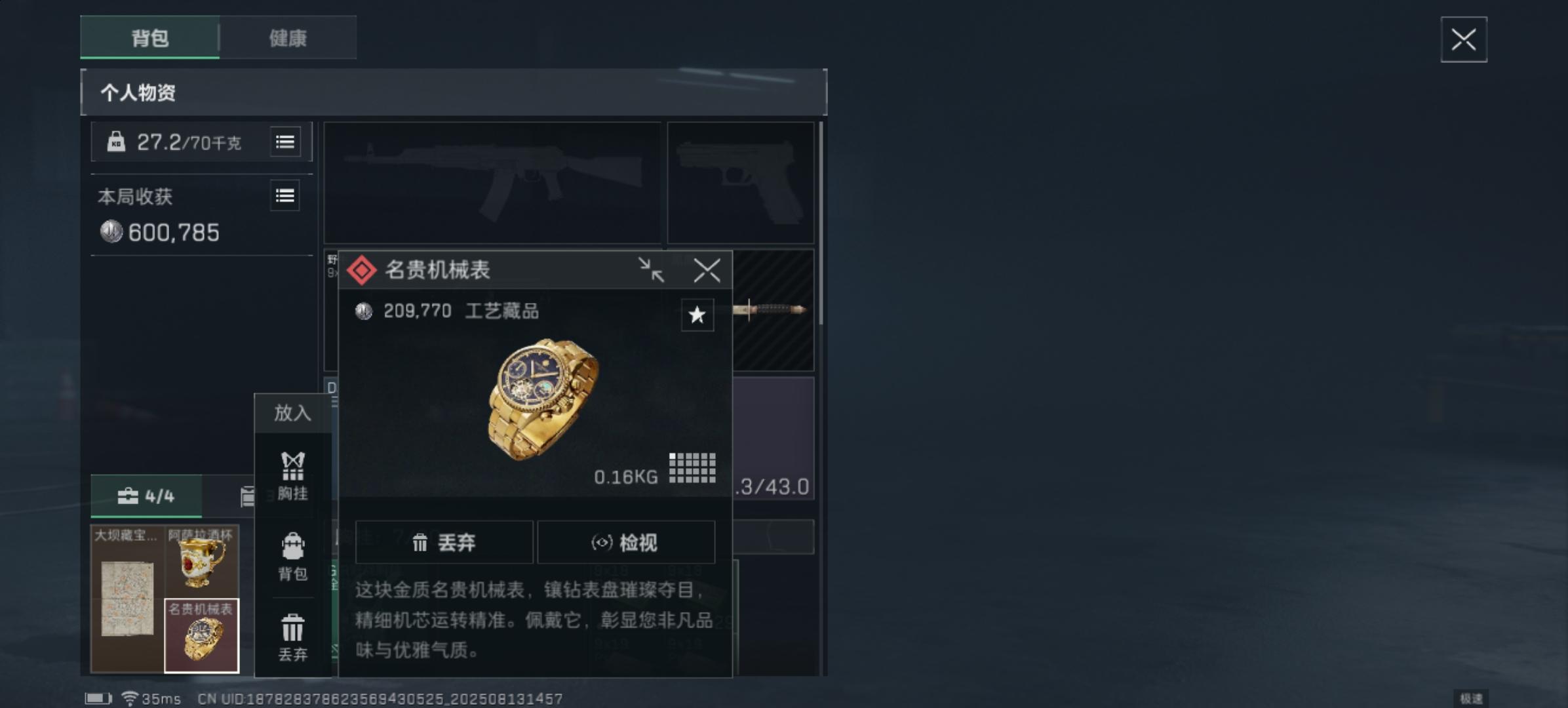Choose the trash 丢弃 option in 放入 menu
Screen dimensions: 1568x708
[292, 637]
